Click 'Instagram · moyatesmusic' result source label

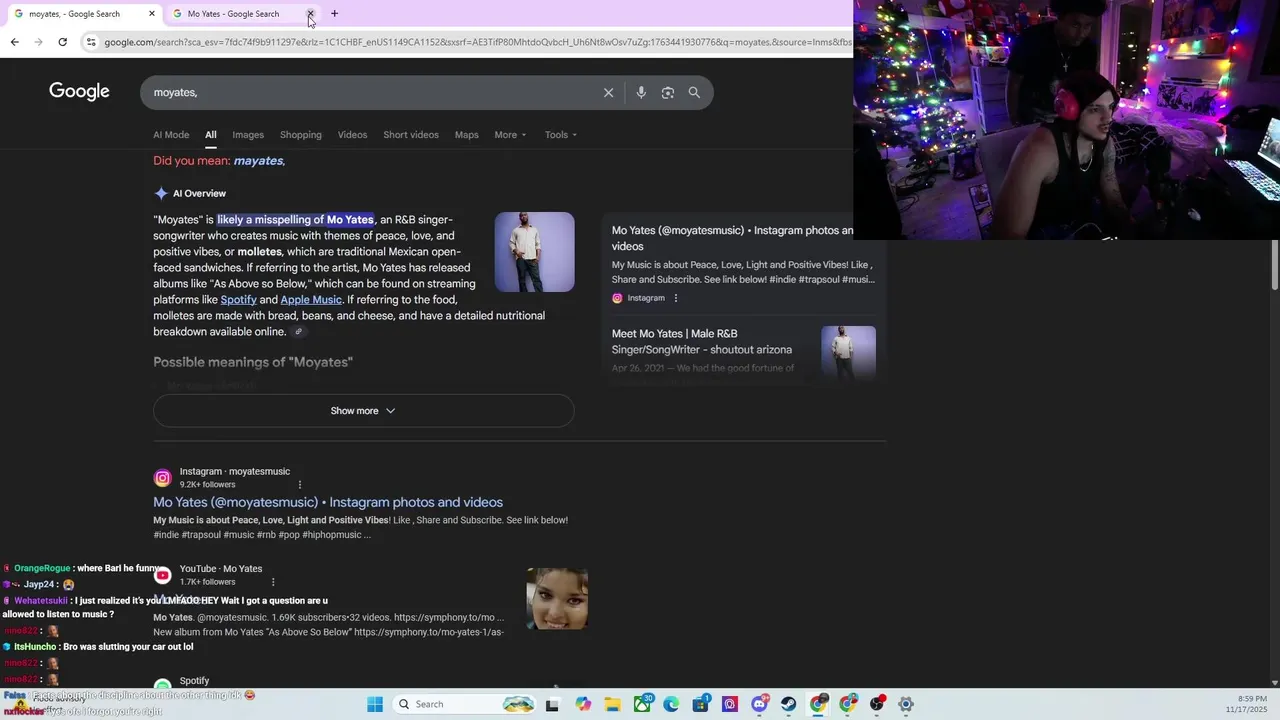[x=235, y=472]
